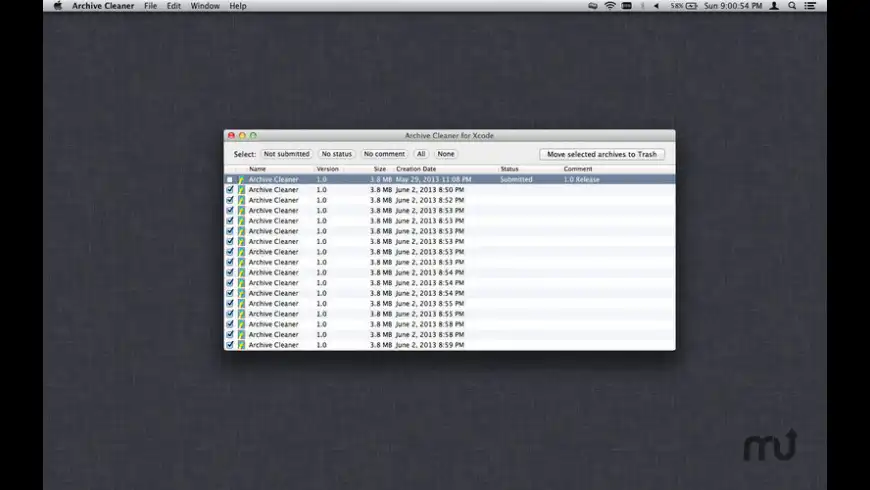Viewport: 870px width, 490px height.
Task: Click the Apple logo in menu bar
Action: coord(57,6)
